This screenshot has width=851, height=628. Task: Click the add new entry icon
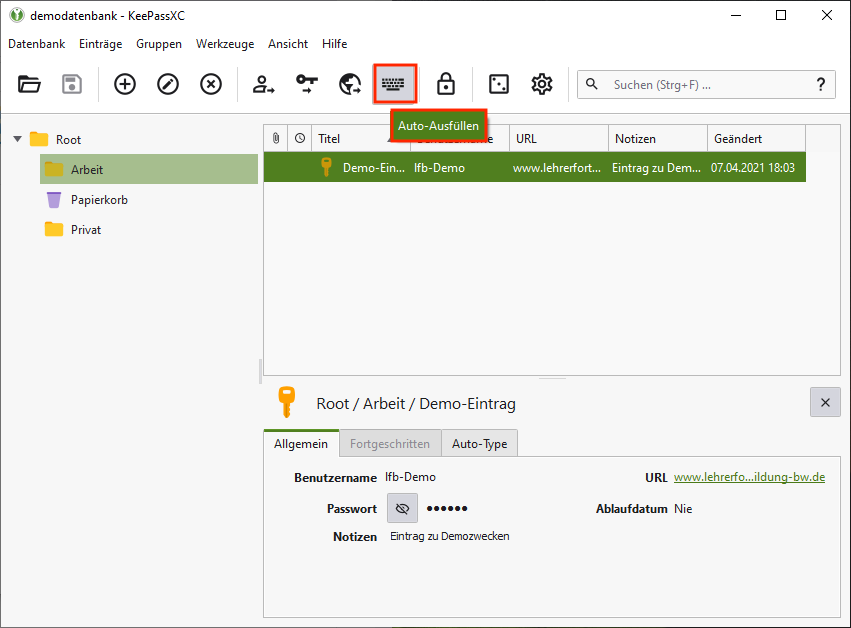click(125, 84)
